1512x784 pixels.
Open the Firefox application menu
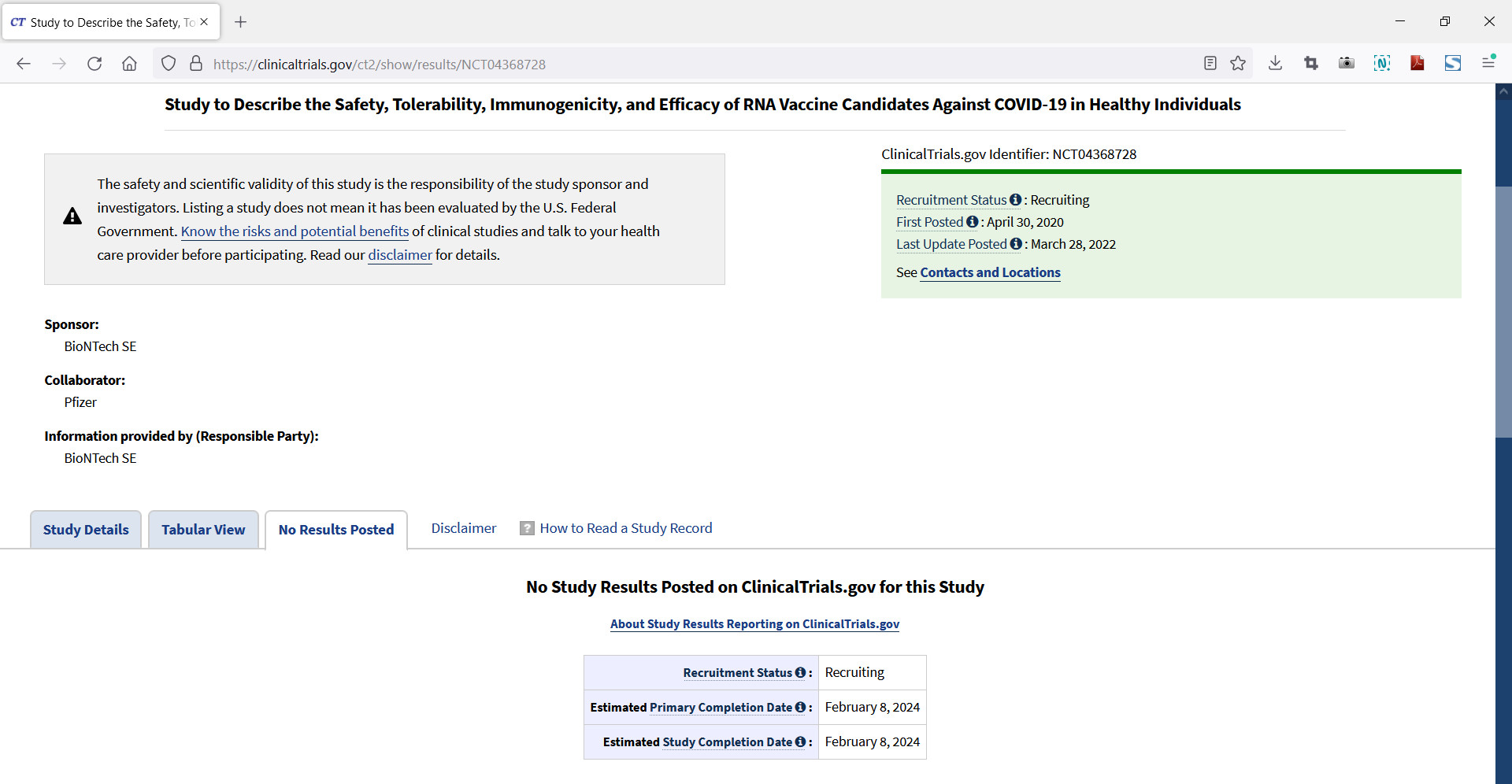1488,64
